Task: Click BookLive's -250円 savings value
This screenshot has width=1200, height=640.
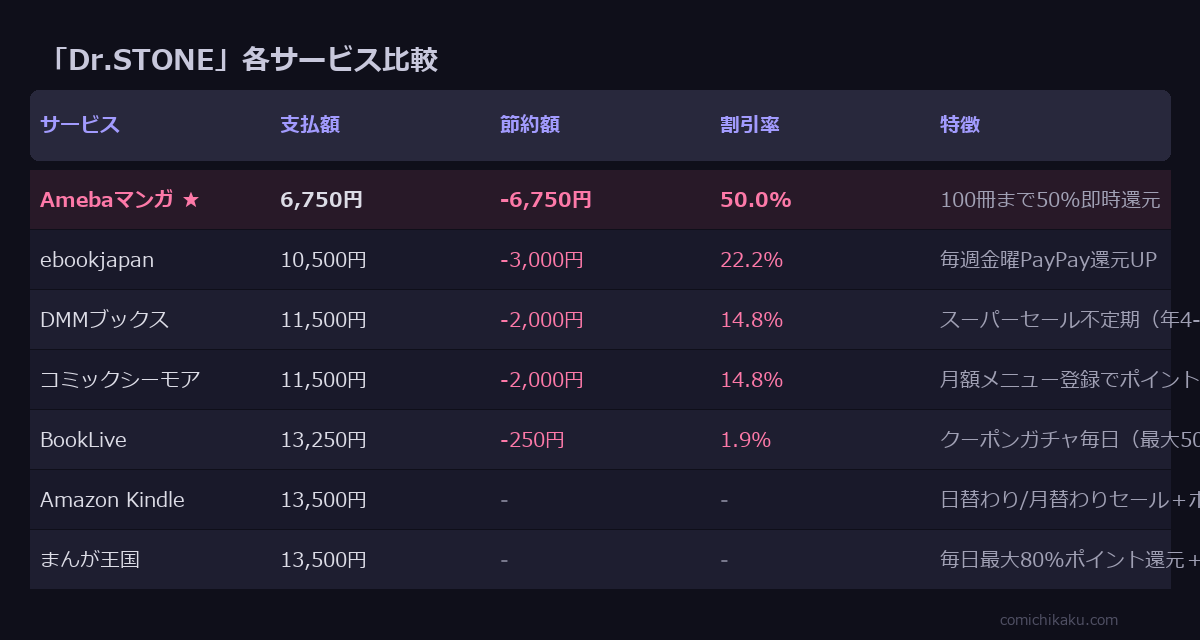Action: pyautogui.click(x=532, y=440)
